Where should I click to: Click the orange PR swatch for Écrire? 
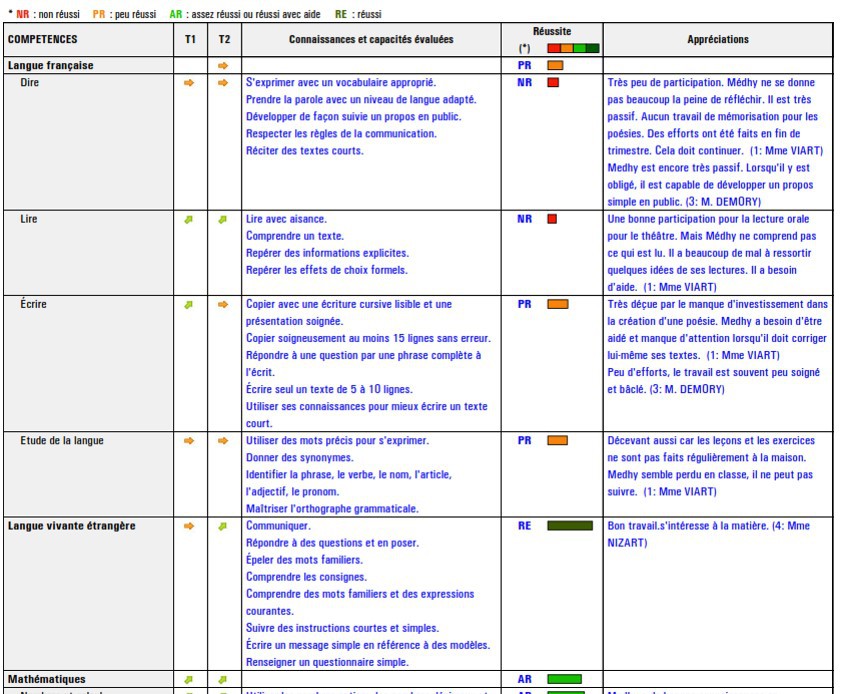[558, 304]
